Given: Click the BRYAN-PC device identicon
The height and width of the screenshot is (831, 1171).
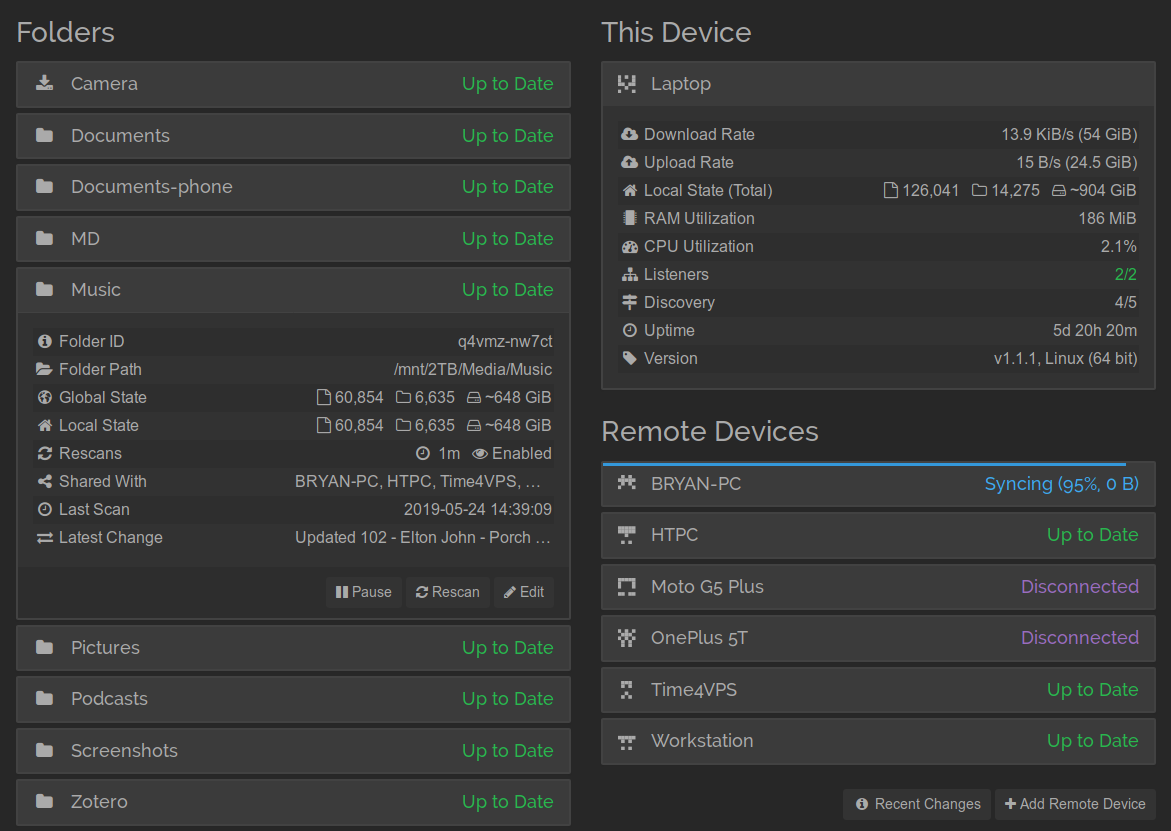Looking at the screenshot, I should click(x=627, y=483).
